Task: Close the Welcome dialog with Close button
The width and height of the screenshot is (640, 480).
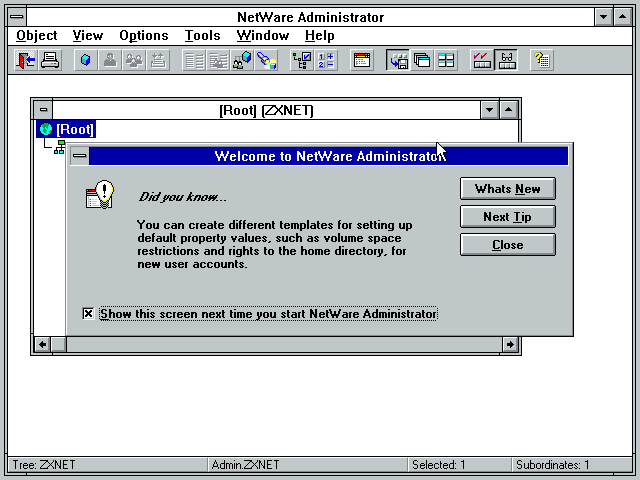Action: pyautogui.click(x=508, y=244)
